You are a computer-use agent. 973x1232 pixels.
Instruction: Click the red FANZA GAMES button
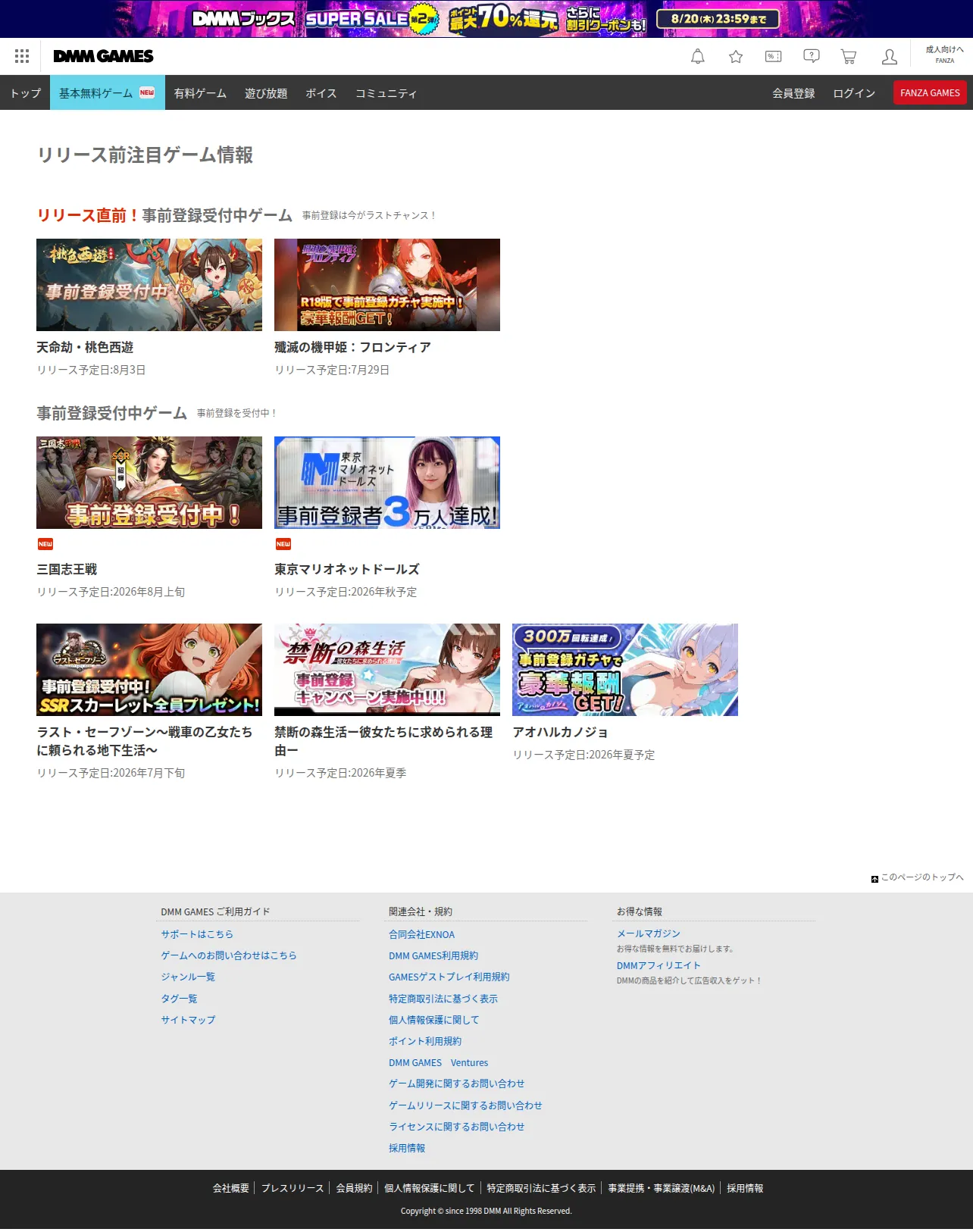click(x=930, y=92)
